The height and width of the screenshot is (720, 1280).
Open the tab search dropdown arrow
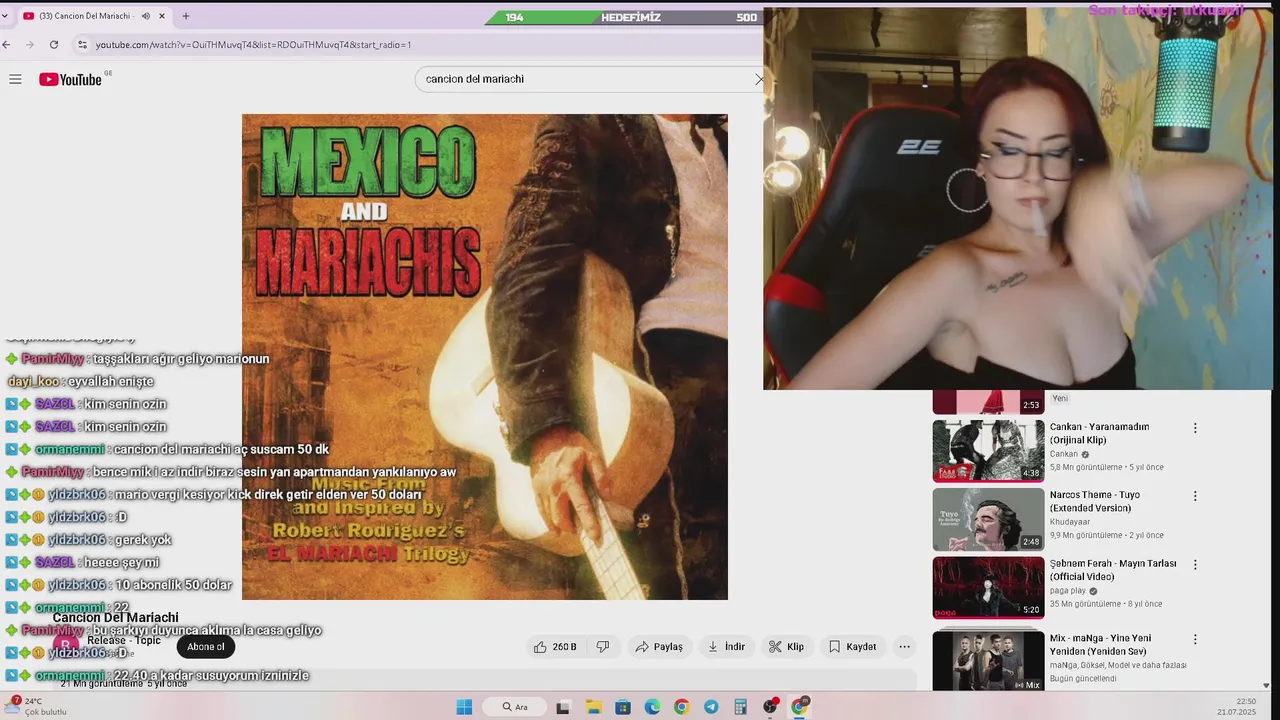5,16
